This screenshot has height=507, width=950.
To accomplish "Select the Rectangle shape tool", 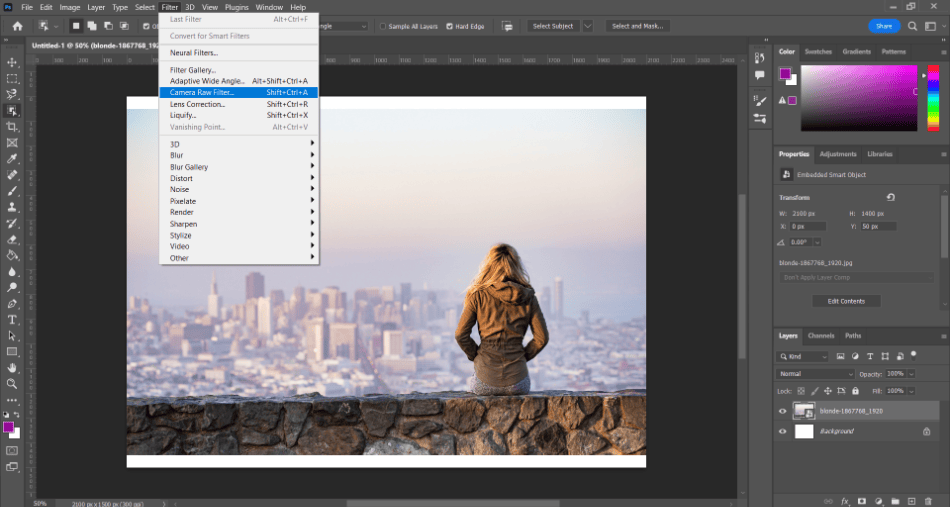I will point(12,351).
